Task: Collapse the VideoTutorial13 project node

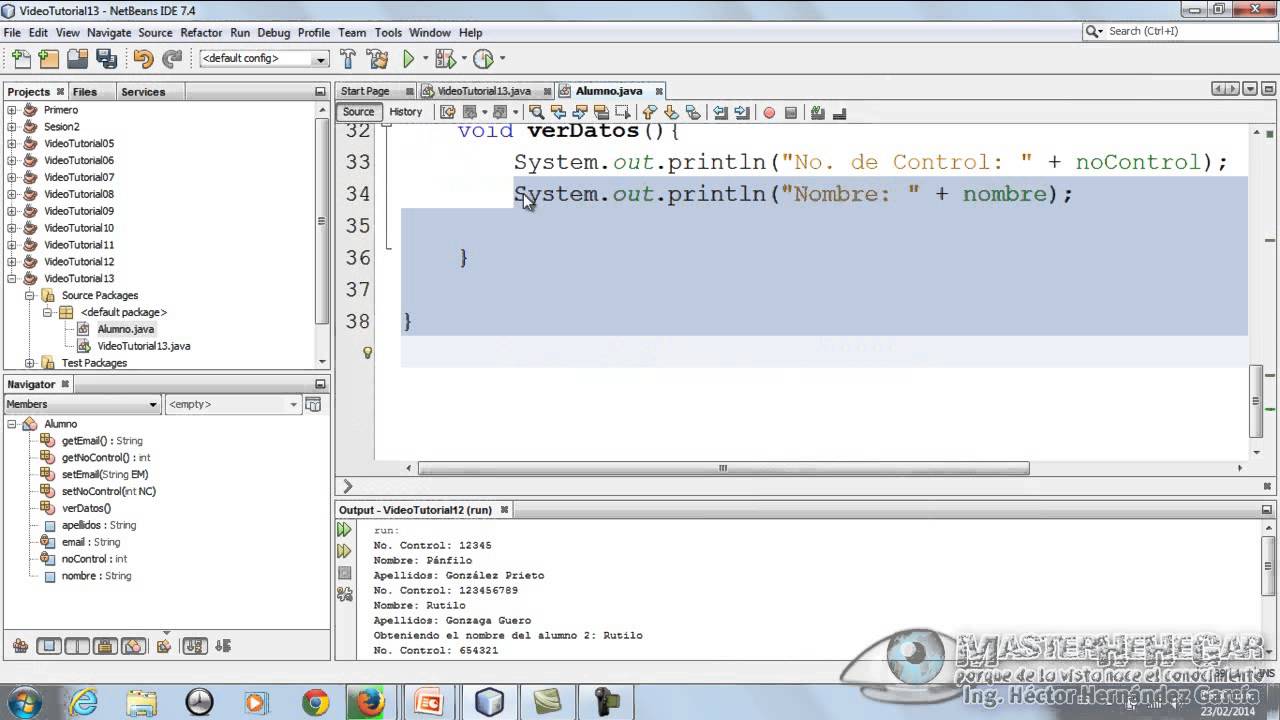Action: [12, 278]
